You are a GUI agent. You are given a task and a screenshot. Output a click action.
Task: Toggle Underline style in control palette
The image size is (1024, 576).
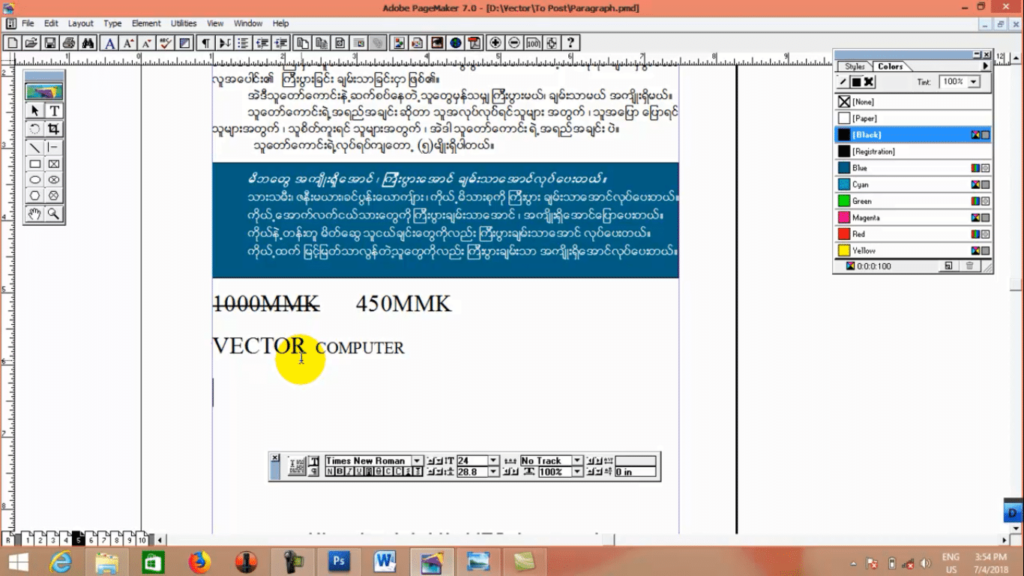tap(358, 472)
